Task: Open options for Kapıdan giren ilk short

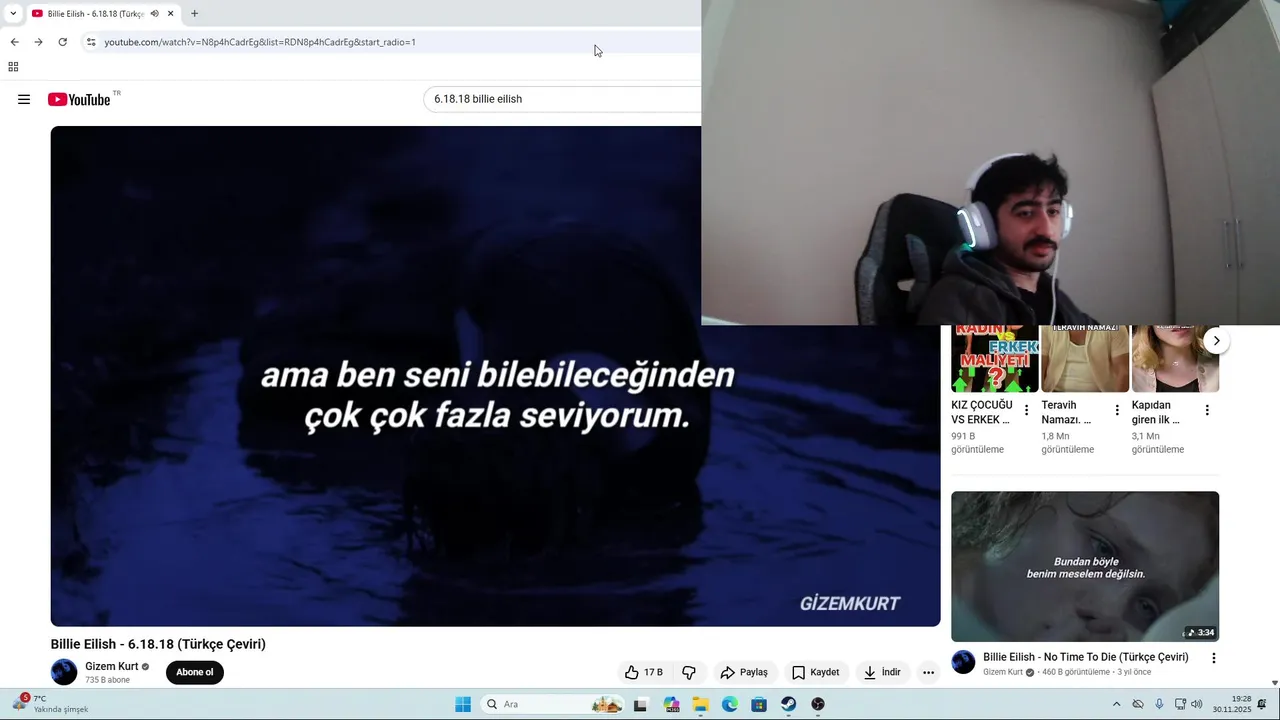Action: pyautogui.click(x=1207, y=410)
